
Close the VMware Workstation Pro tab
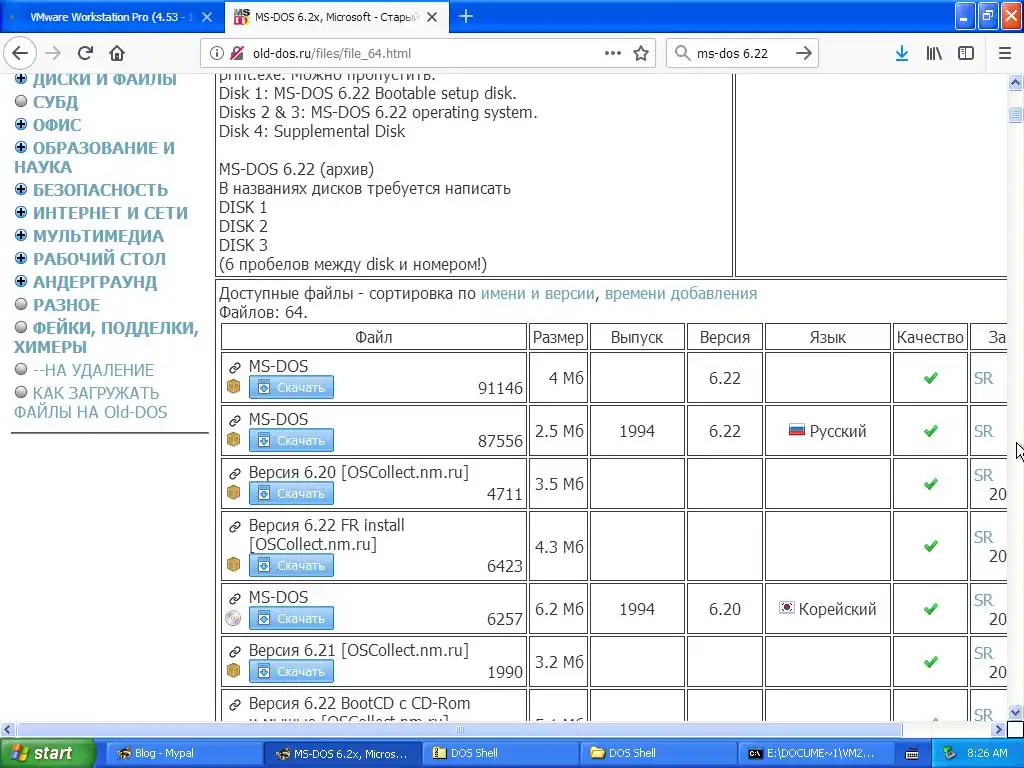point(207,17)
